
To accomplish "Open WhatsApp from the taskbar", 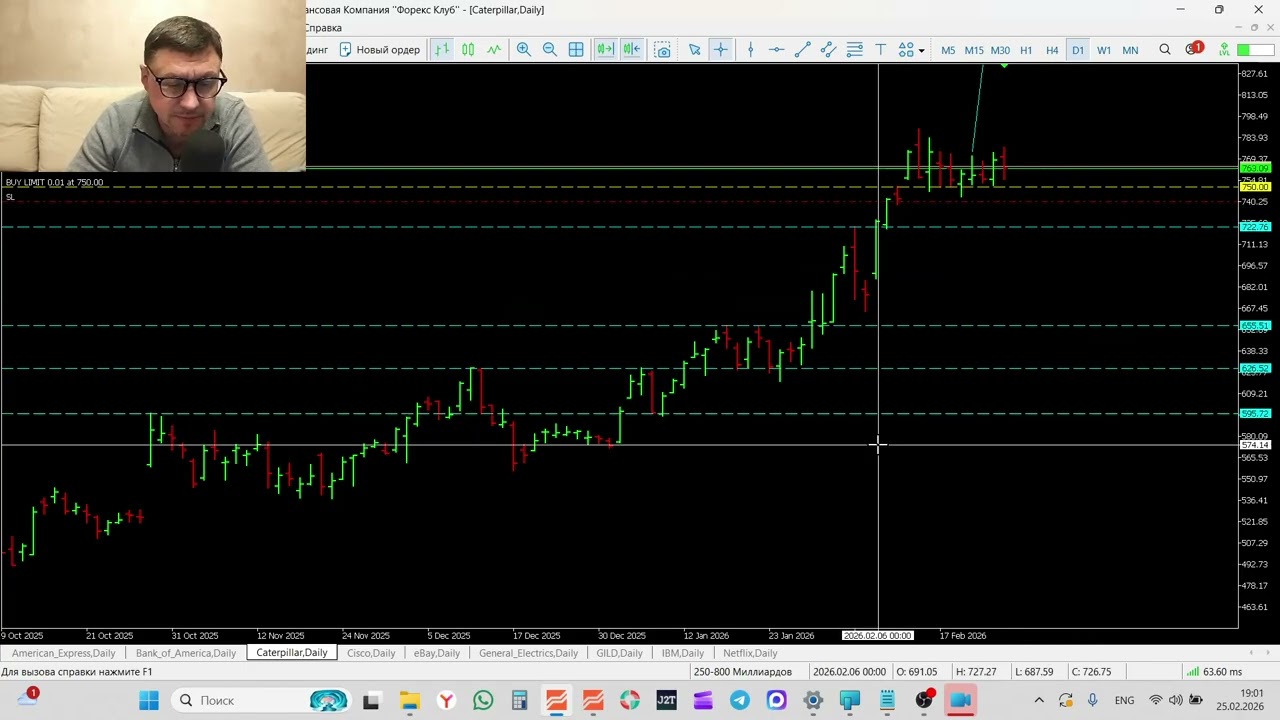I will tap(483, 700).
